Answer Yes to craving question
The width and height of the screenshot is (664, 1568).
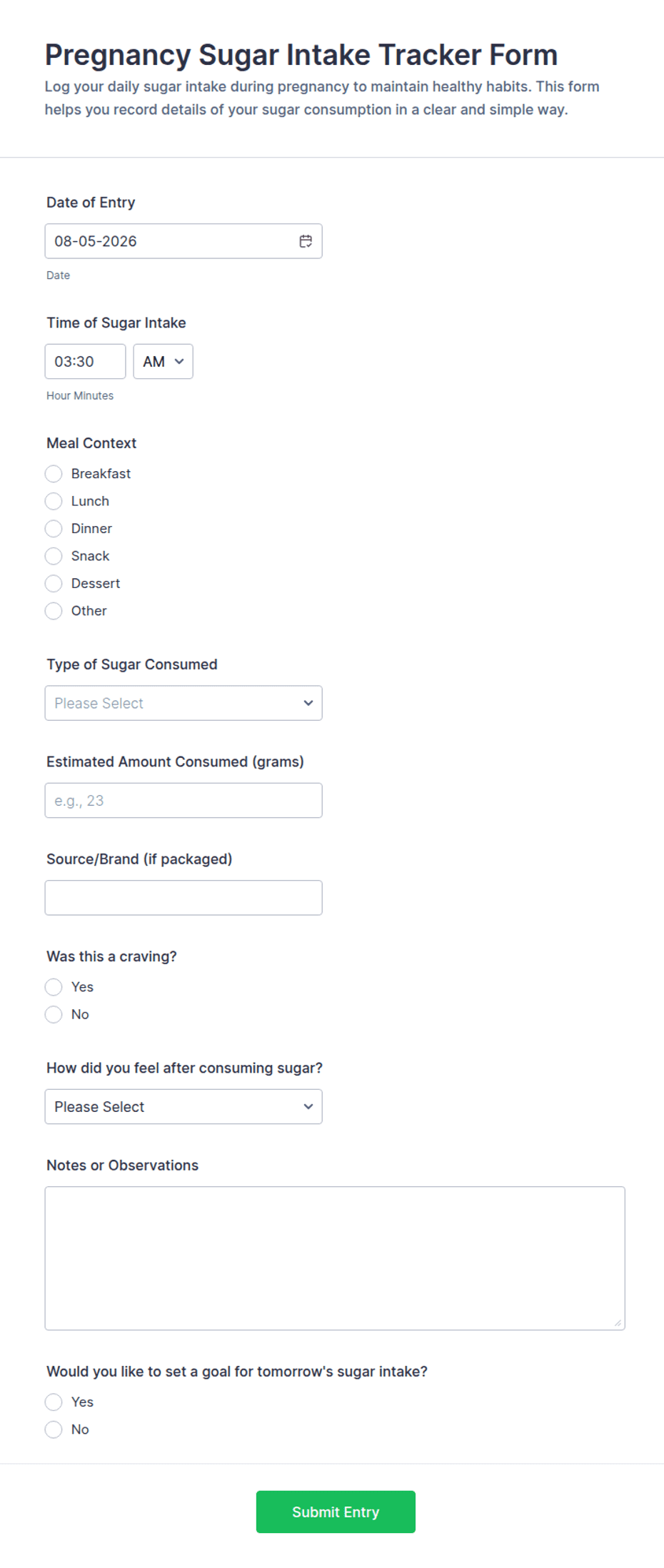click(54, 987)
